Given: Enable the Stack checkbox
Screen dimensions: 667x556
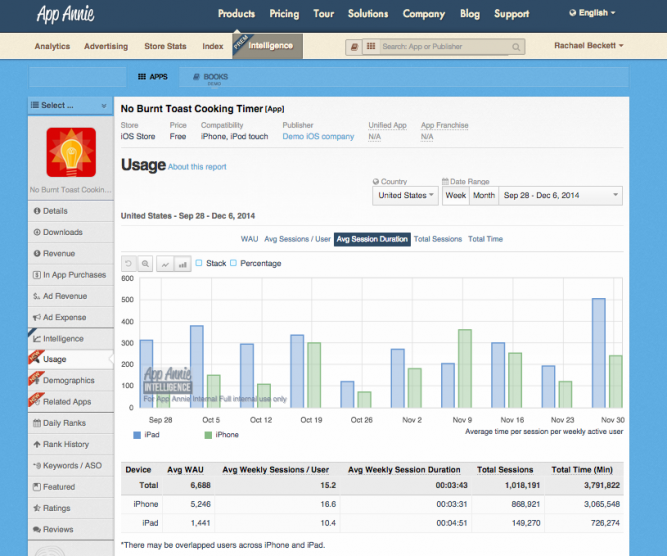Looking at the screenshot, I should (200, 264).
